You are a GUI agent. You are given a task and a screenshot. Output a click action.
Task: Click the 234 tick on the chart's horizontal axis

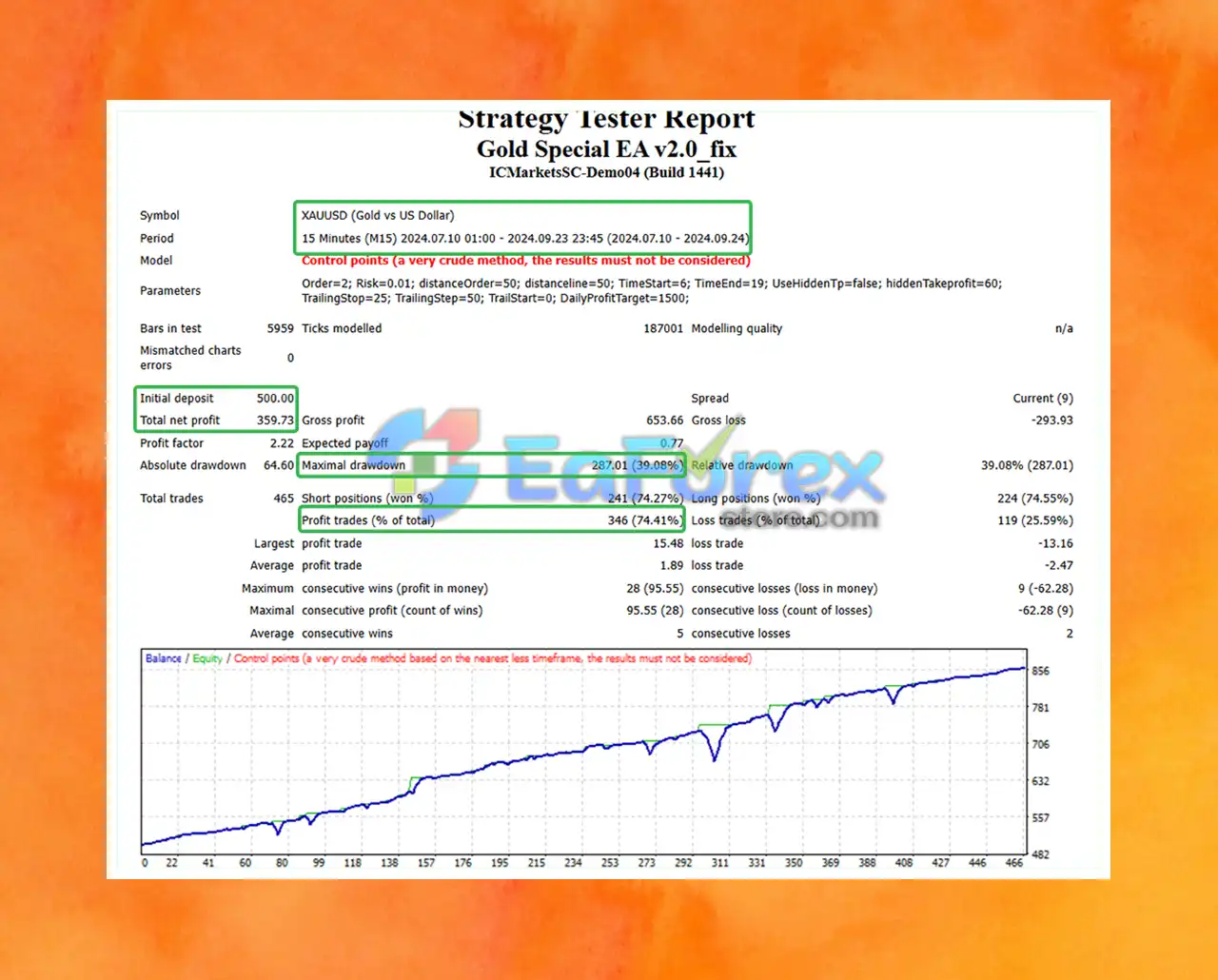(573, 863)
